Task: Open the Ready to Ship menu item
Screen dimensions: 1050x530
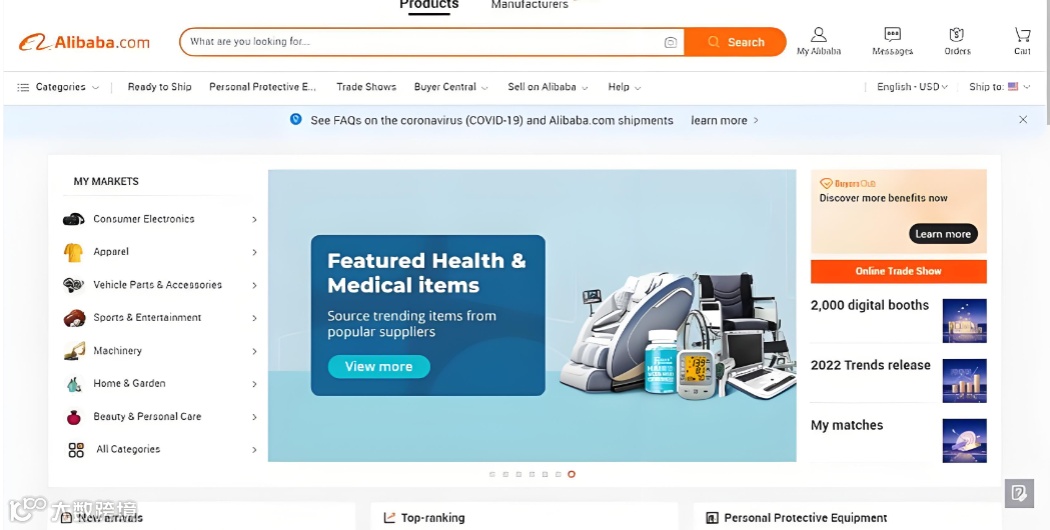Action: click(159, 87)
